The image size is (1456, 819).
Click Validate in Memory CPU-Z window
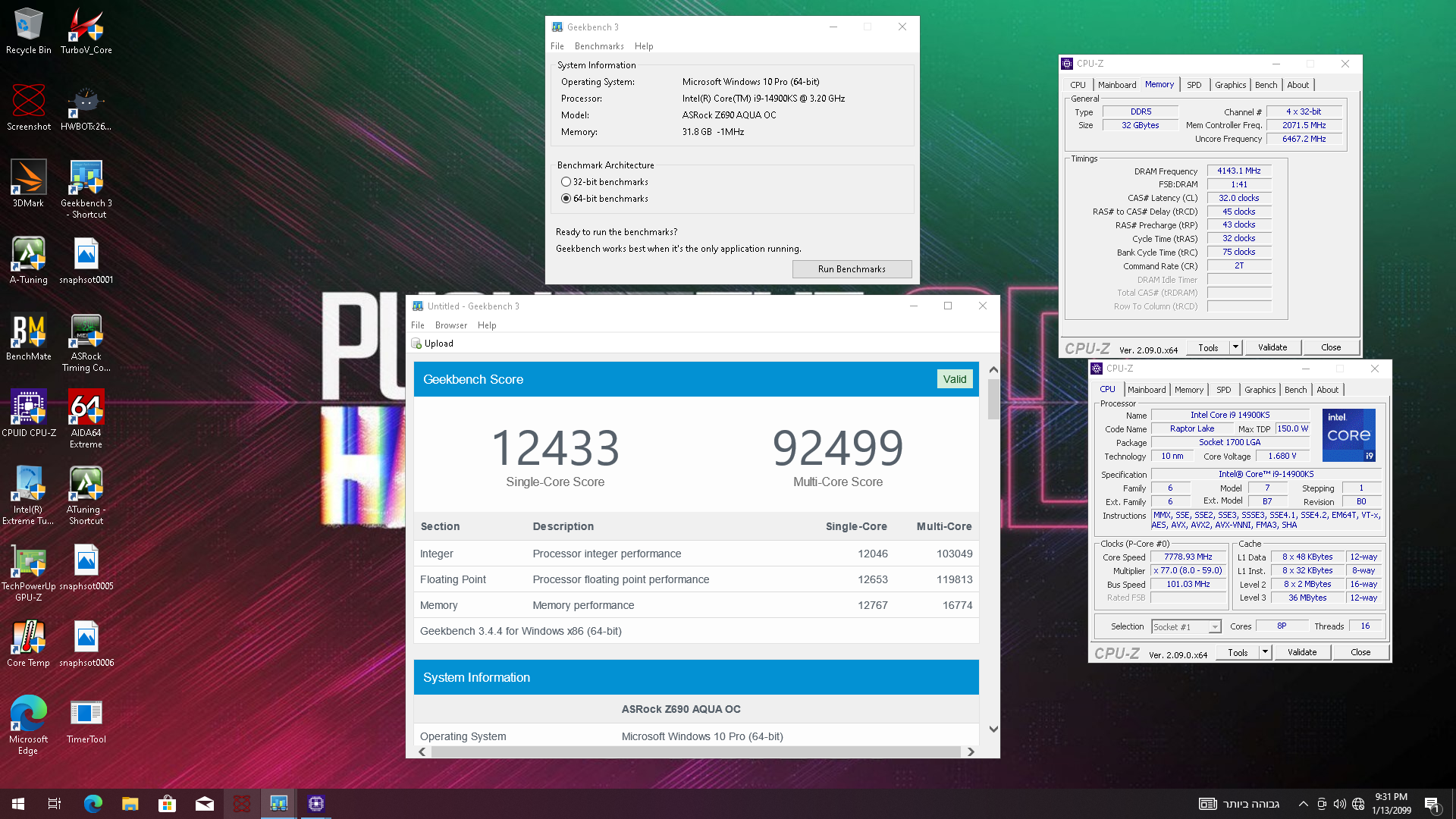click(x=1272, y=347)
